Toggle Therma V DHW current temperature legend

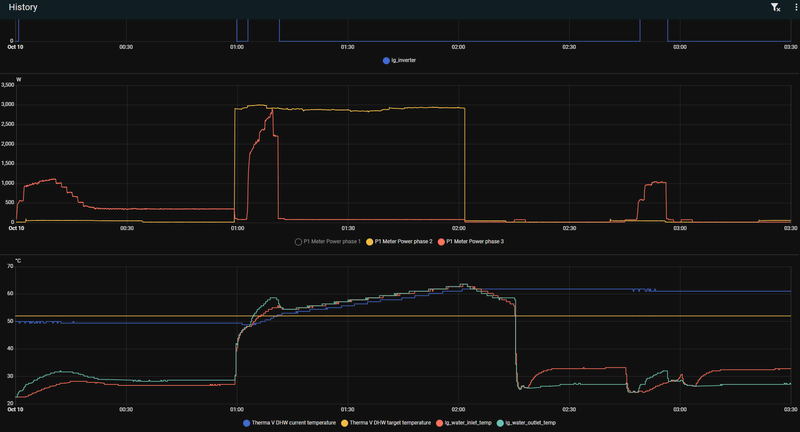tap(290, 423)
